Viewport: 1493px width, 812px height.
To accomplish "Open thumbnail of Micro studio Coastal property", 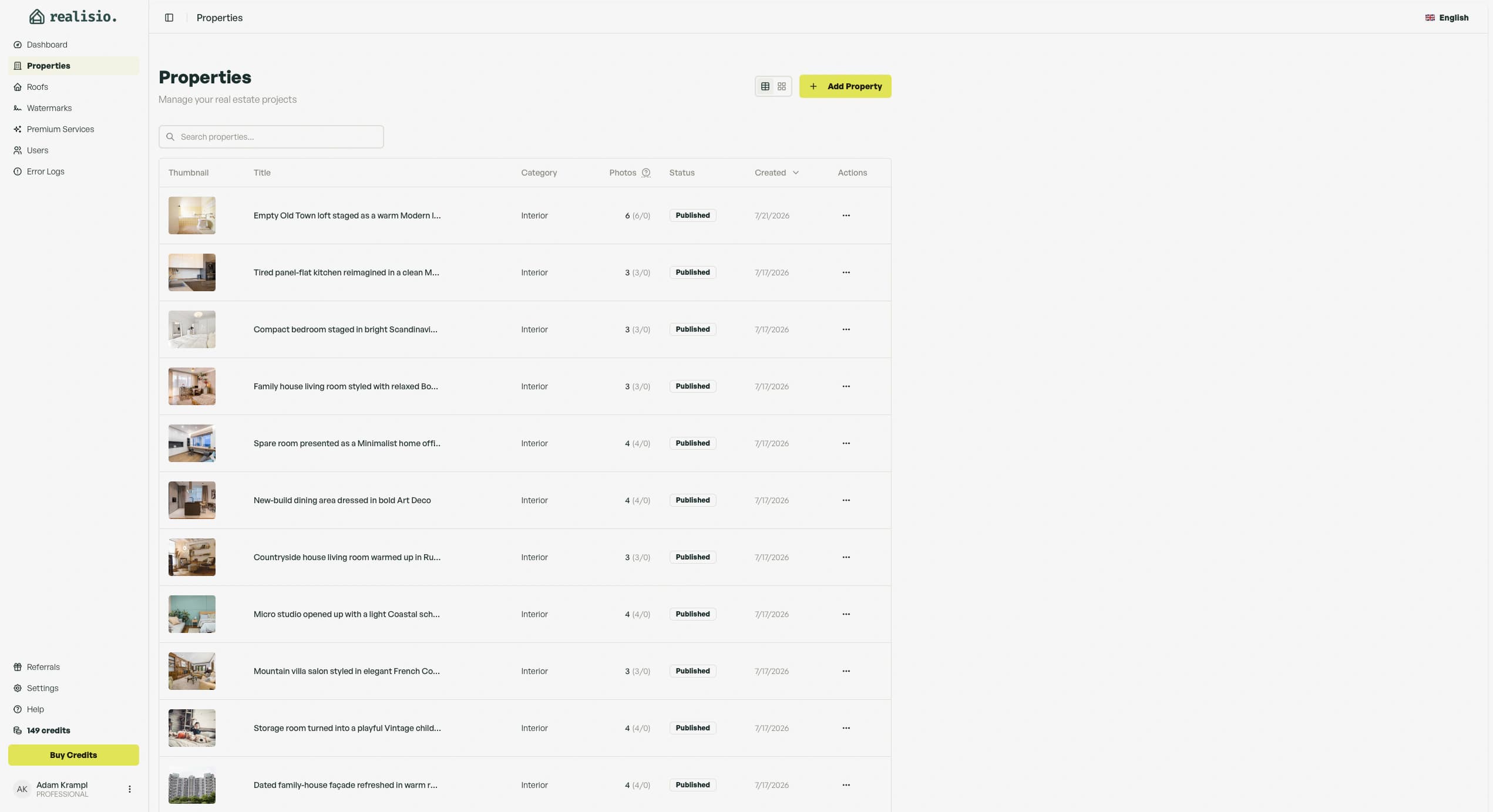I will (192, 614).
